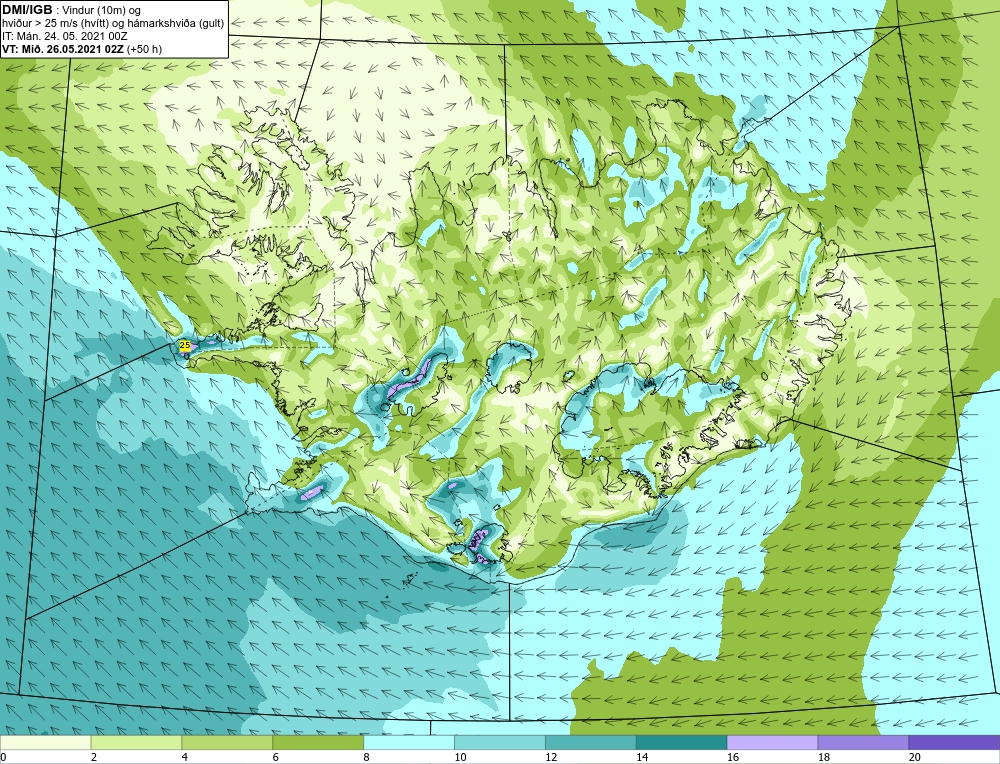
Task: Click the "18" label on the wind scale
Action: tap(823, 757)
